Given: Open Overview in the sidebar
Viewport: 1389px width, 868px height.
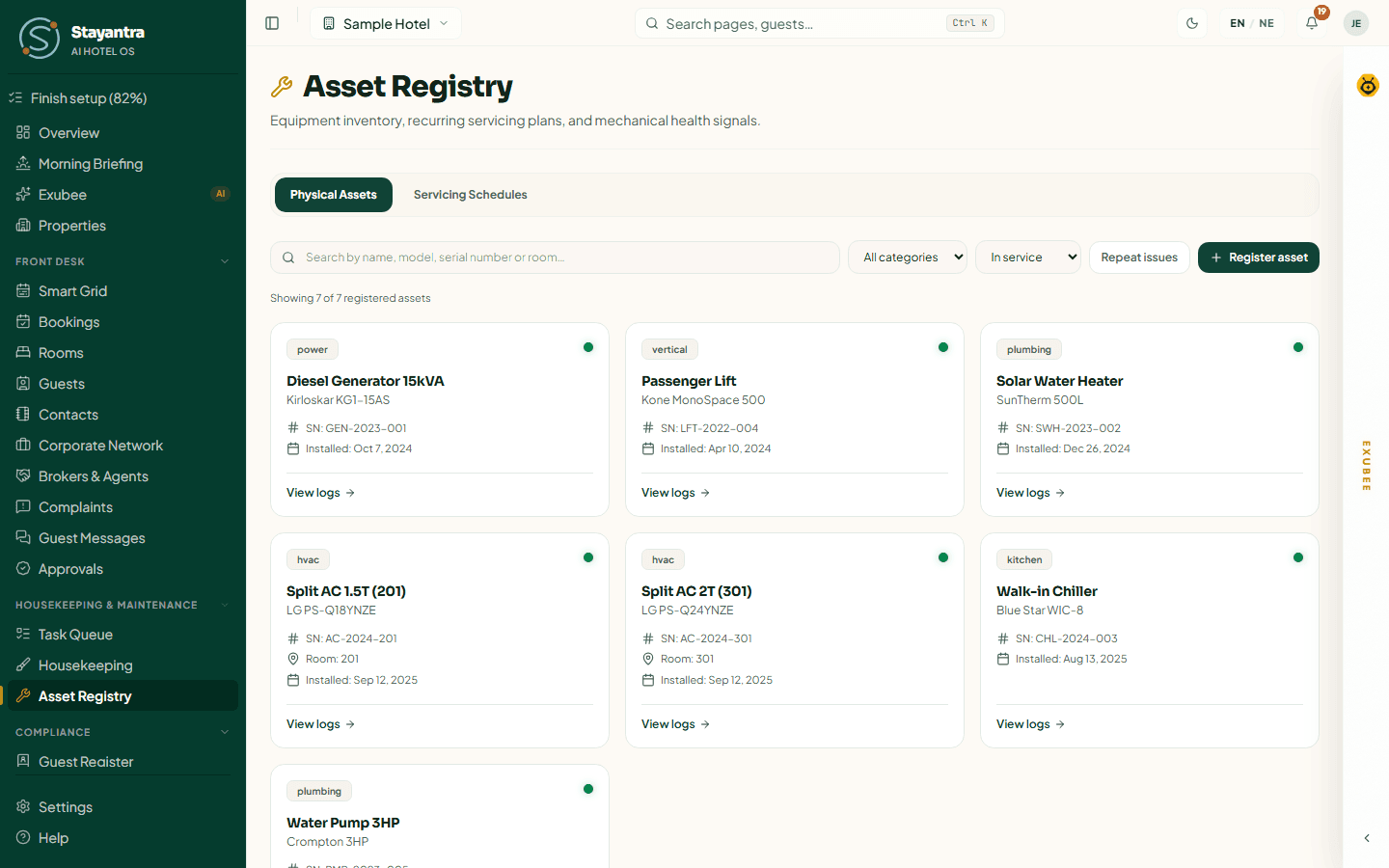Looking at the screenshot, I should click(123, 133).
